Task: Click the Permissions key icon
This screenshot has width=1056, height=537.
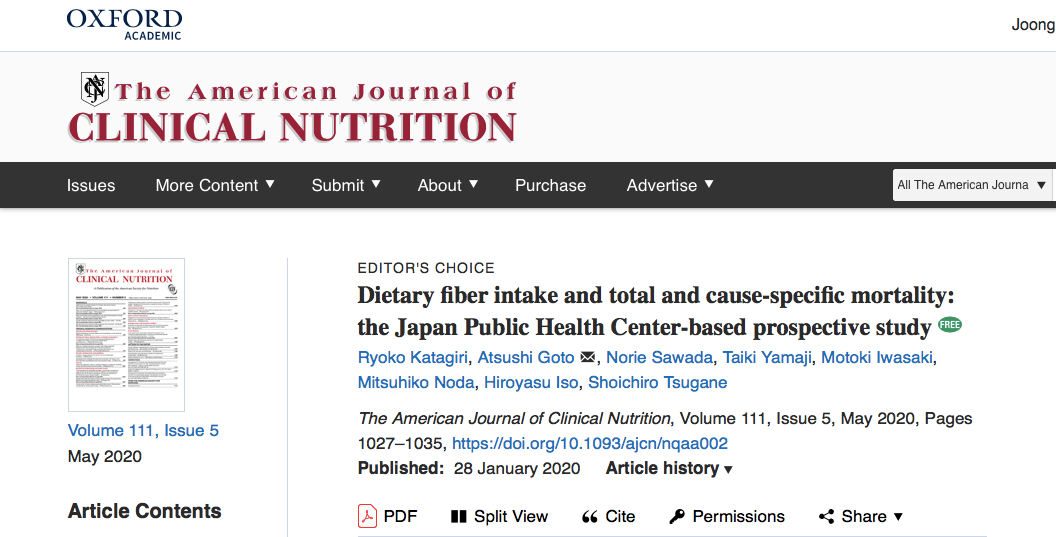Action: [x=677, y=516]
